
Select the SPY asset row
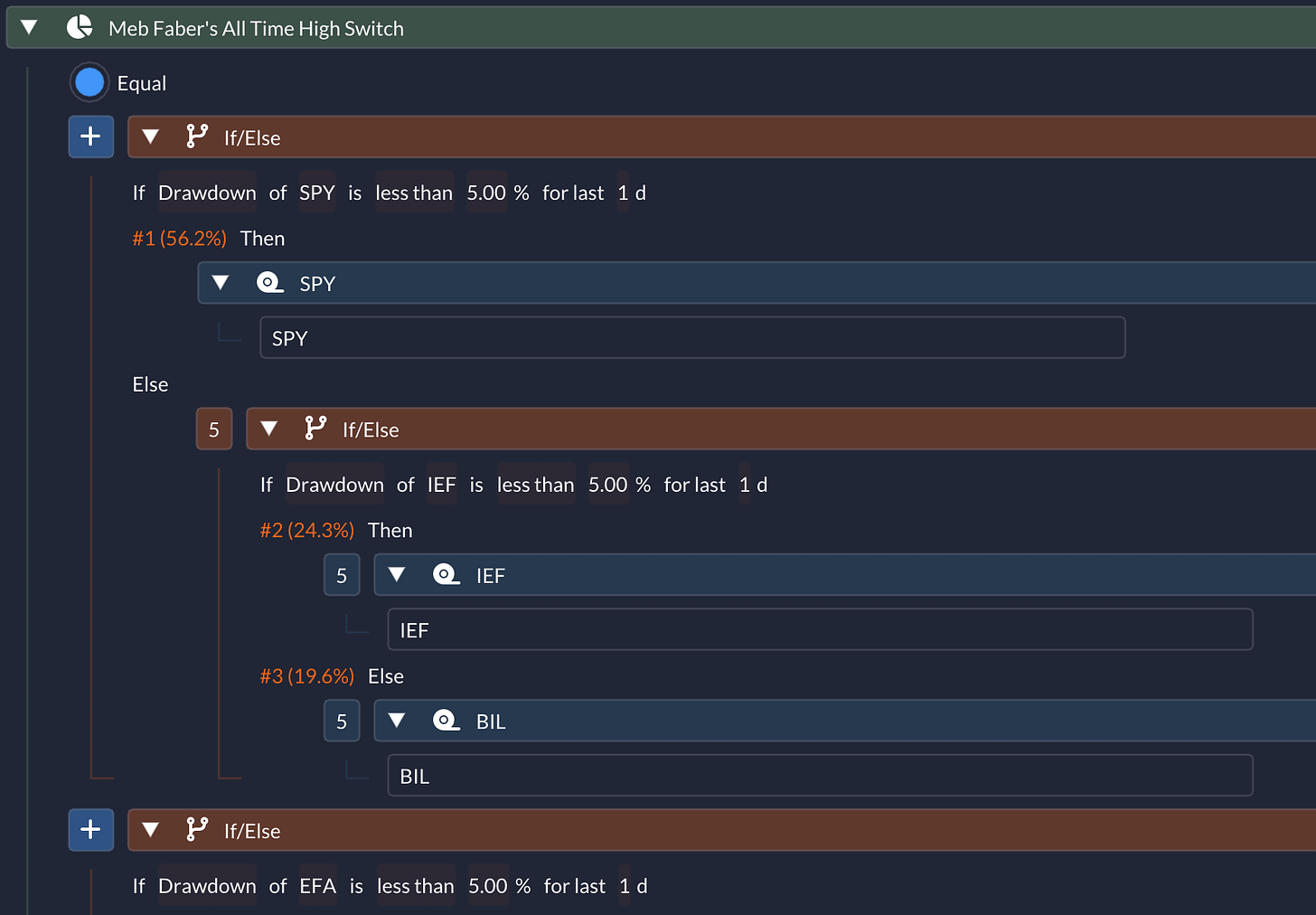pyautogui.click(x=692, y=337)
